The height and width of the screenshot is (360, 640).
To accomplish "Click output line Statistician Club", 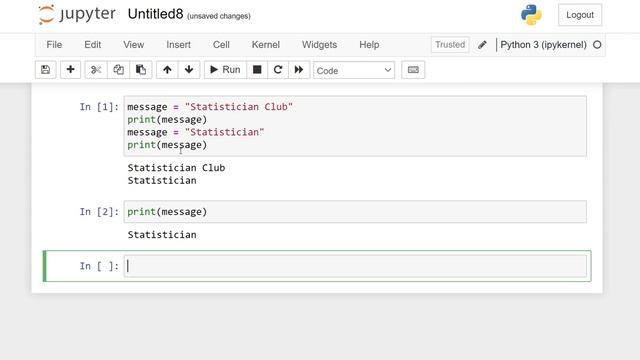I will click(176, 168).
